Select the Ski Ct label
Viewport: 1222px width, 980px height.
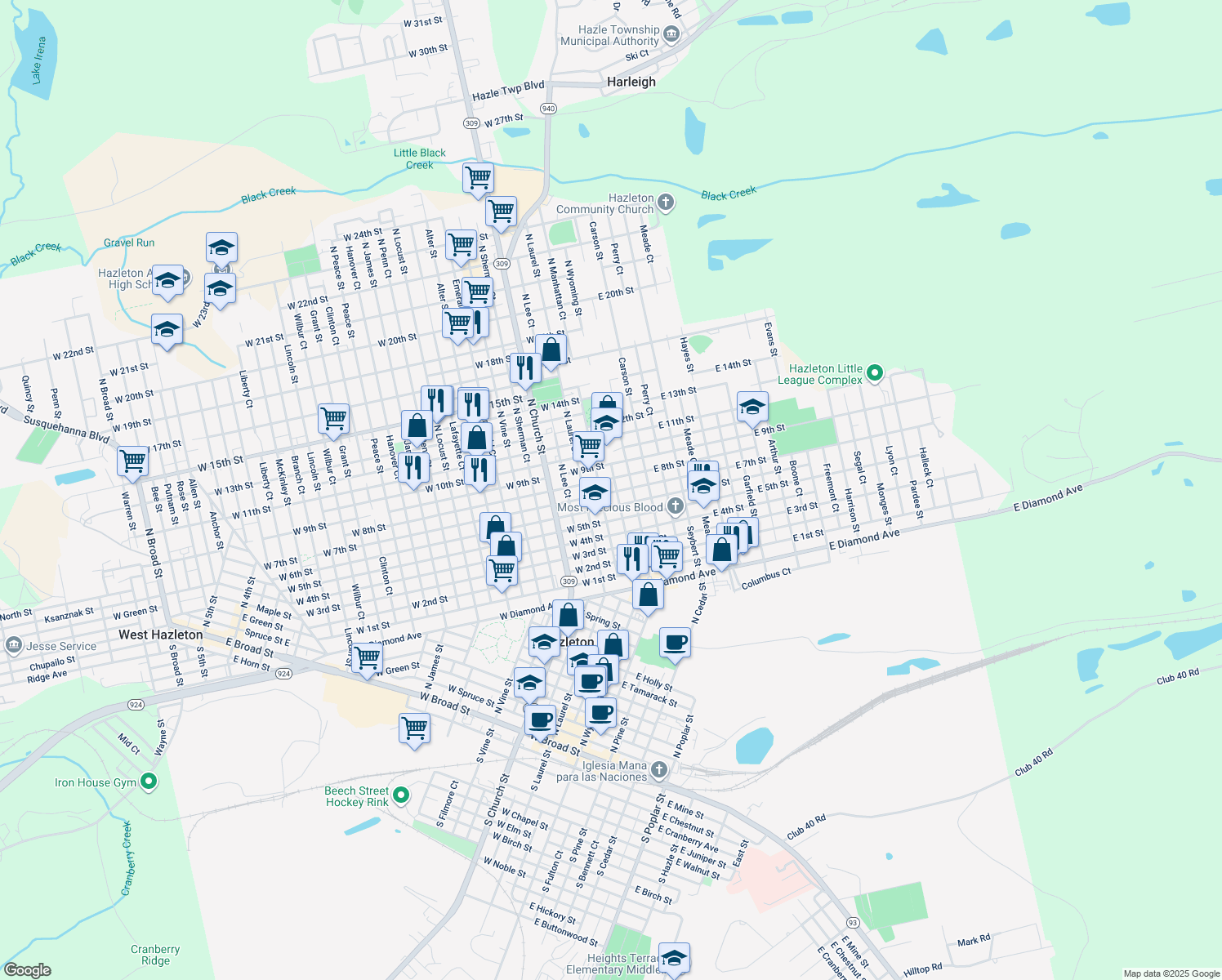click(x=637, y=56)
